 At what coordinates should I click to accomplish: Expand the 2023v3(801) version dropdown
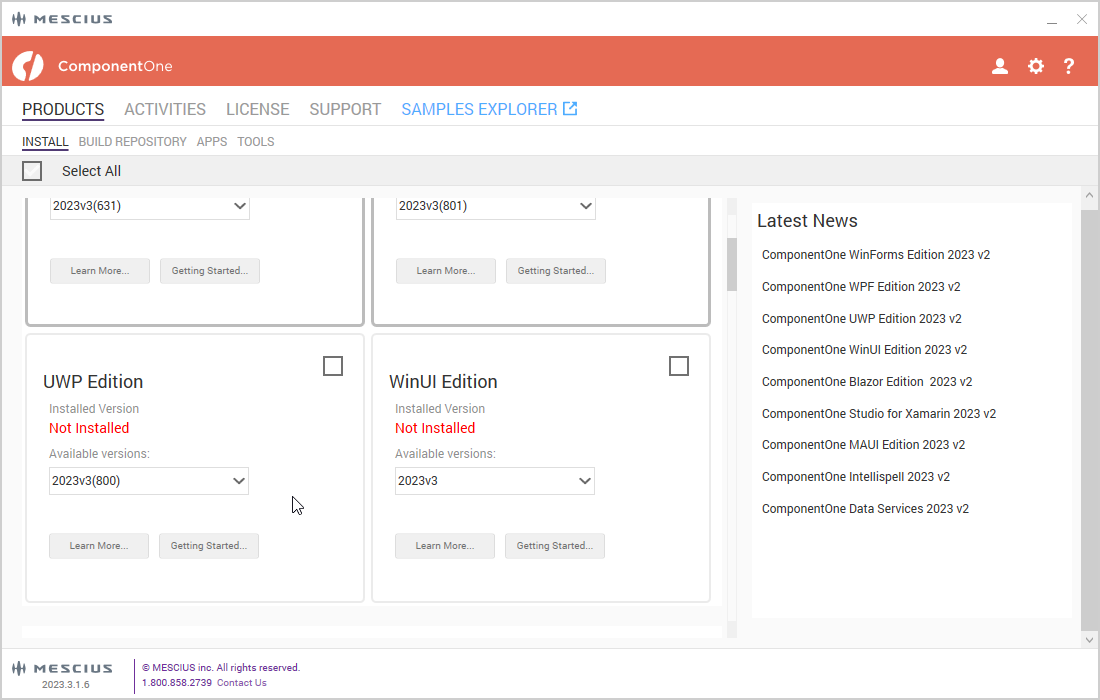[495, 206]
